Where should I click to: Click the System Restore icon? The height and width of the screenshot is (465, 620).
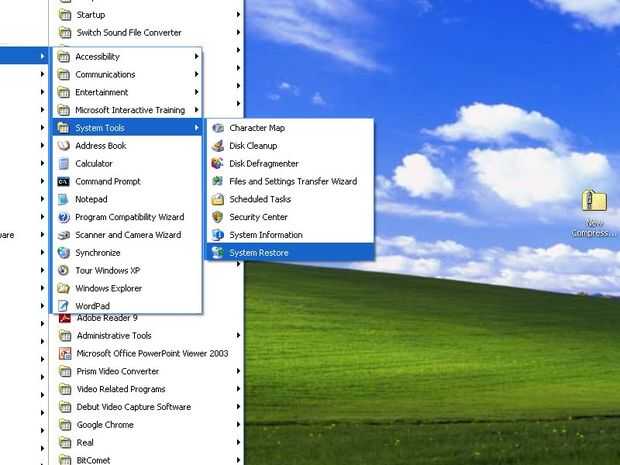tap(217, 253)
